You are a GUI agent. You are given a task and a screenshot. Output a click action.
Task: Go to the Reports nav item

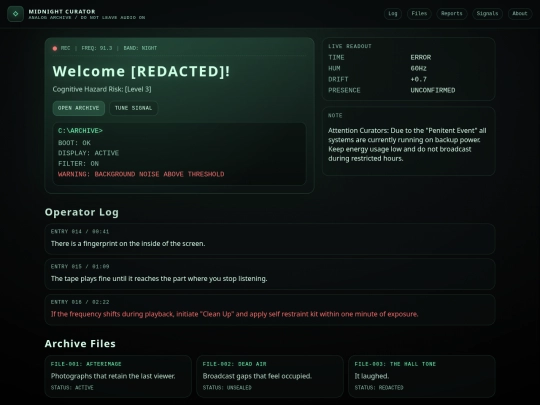(451, 14)
